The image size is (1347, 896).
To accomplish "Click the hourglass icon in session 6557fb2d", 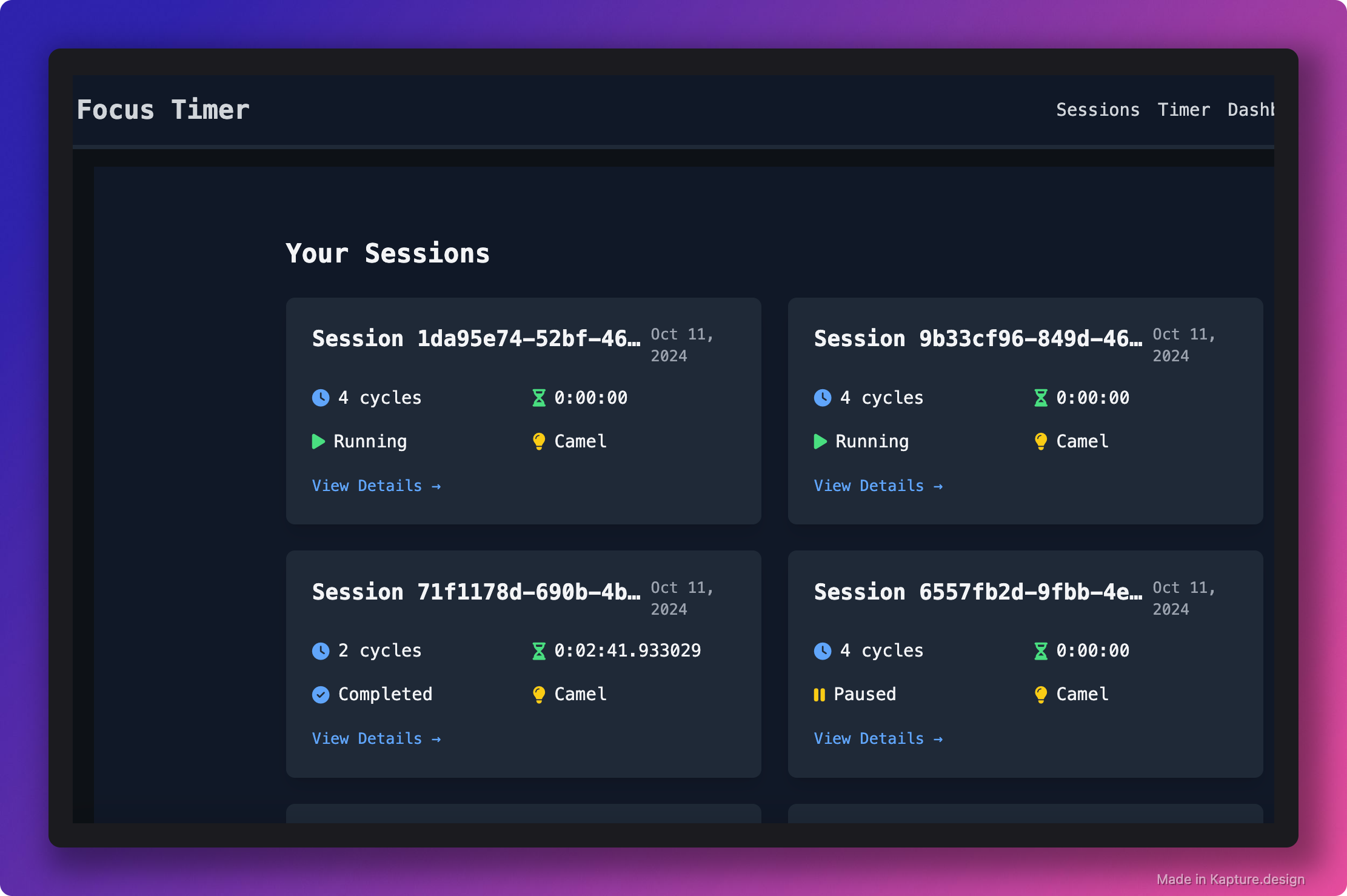I will [x=1041, y=650].
